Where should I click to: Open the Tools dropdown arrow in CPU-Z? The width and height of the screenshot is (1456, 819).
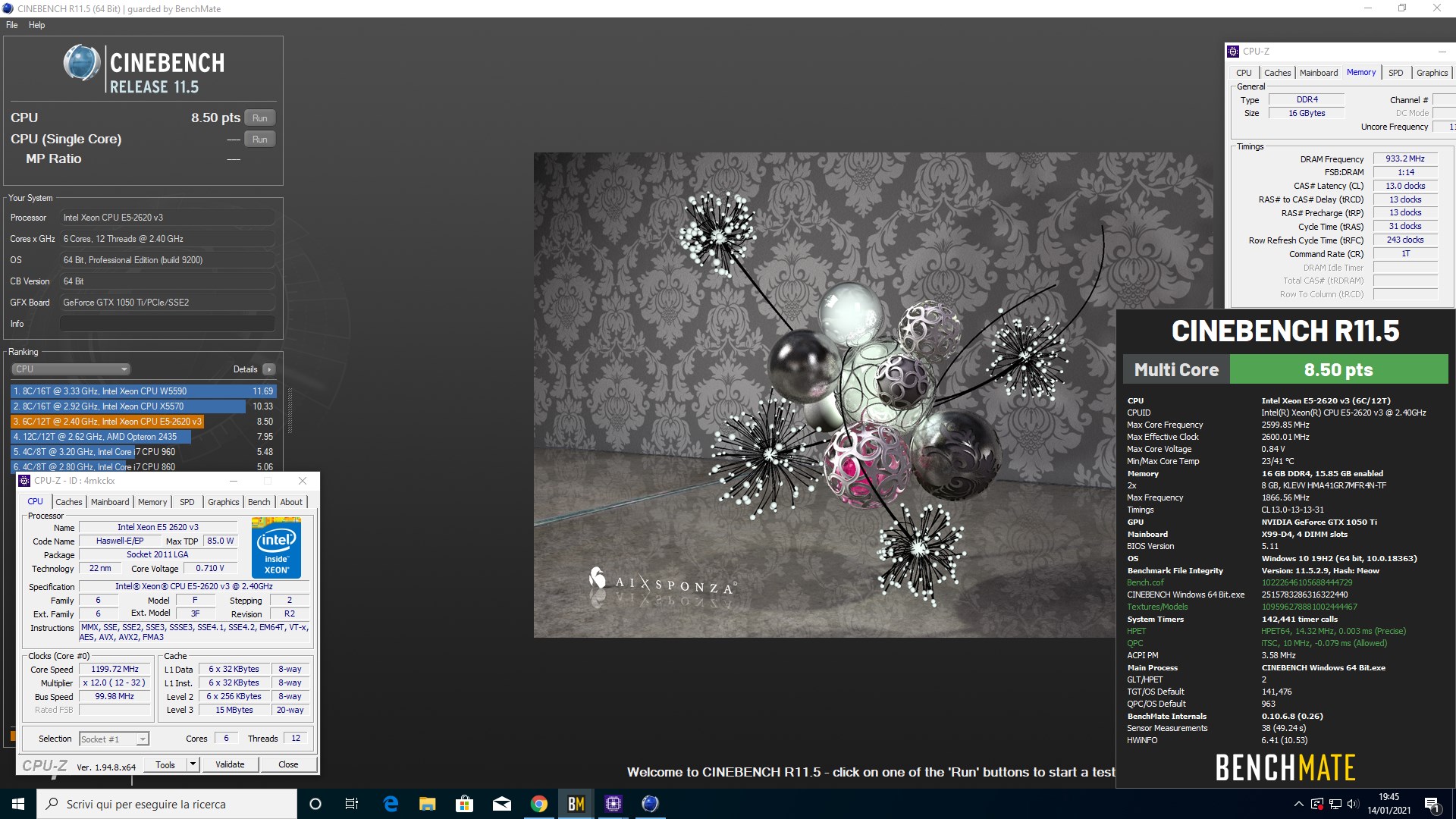193,764
